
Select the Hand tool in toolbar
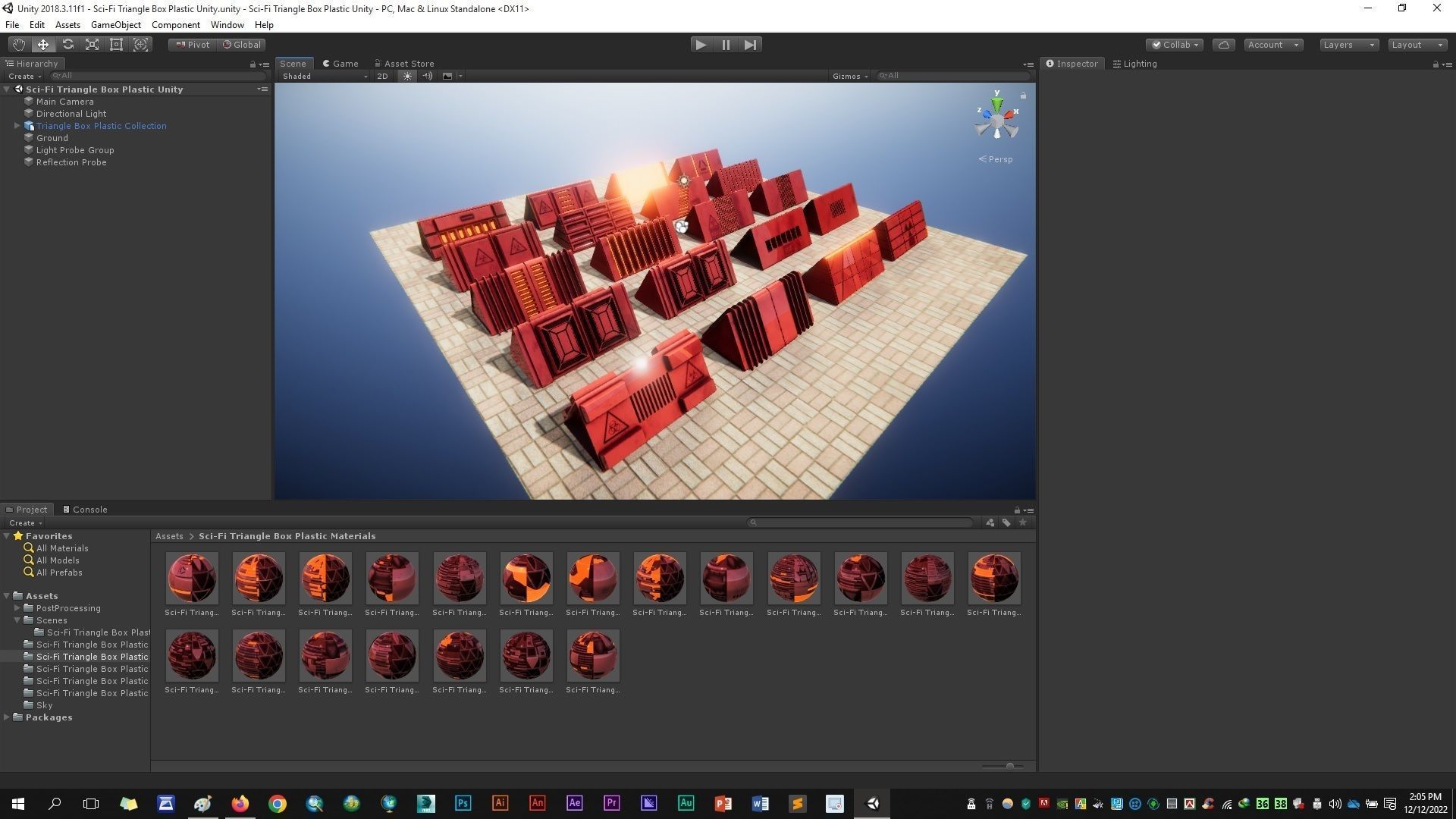coord(18,45)
